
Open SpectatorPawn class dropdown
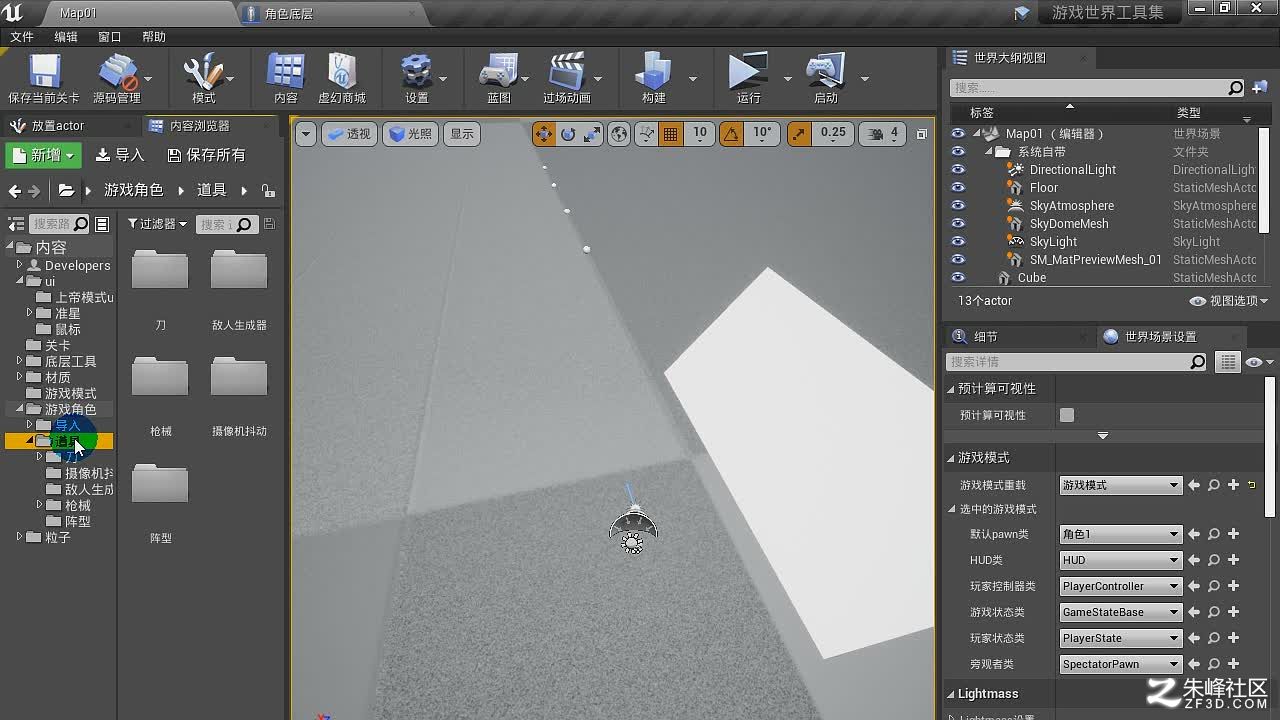coord(1120,664)
